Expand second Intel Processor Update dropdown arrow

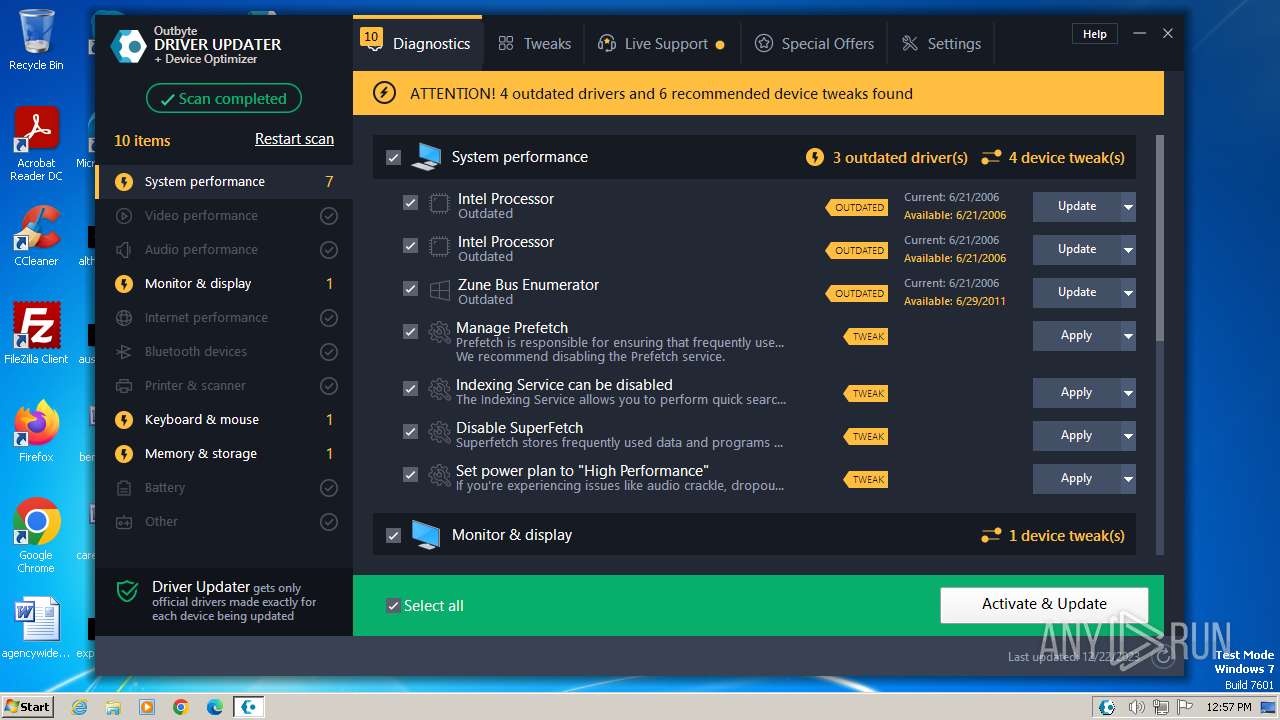[x=1128, y=250]
